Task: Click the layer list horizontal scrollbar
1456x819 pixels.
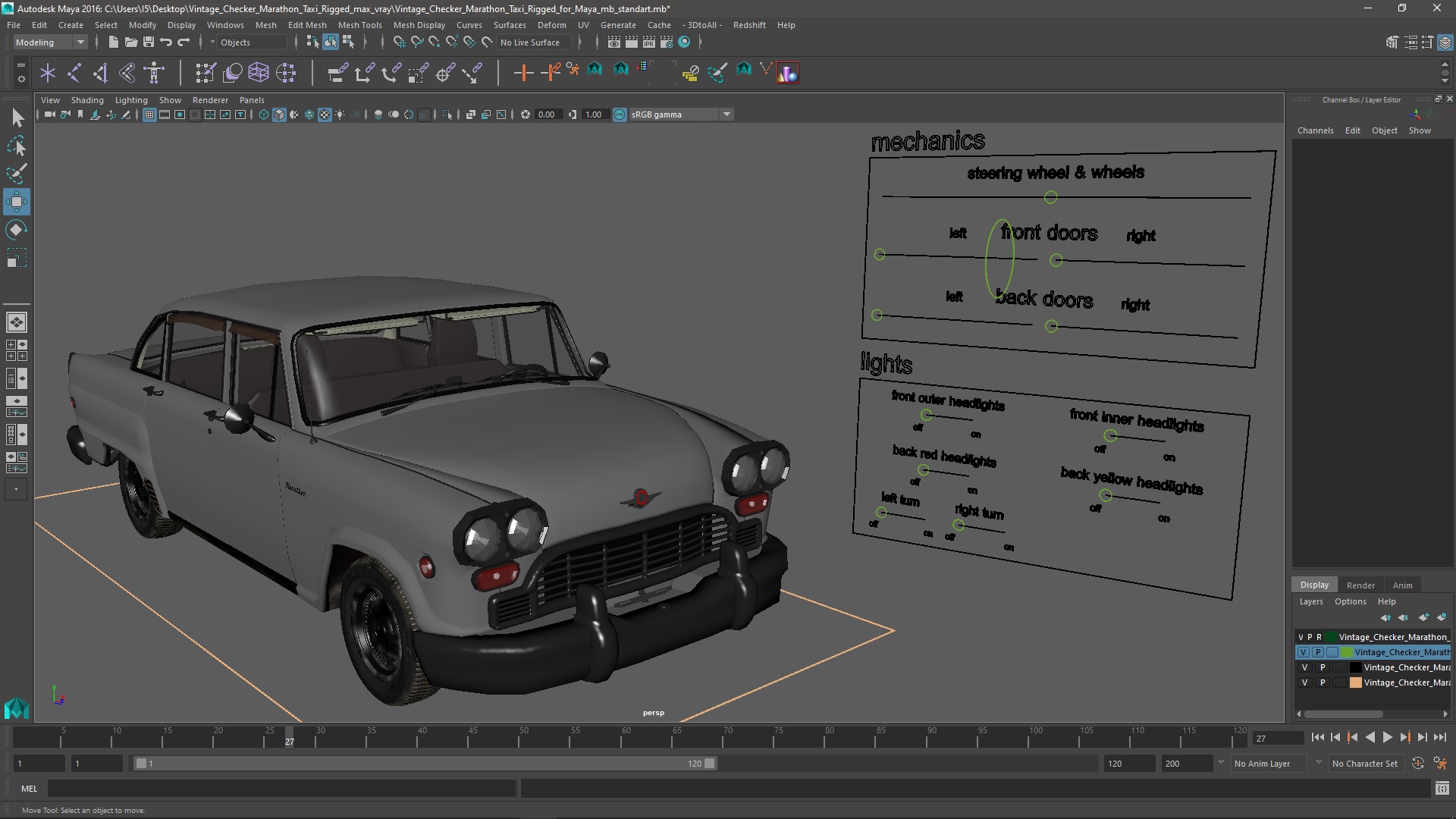Action: point(1342,714)
